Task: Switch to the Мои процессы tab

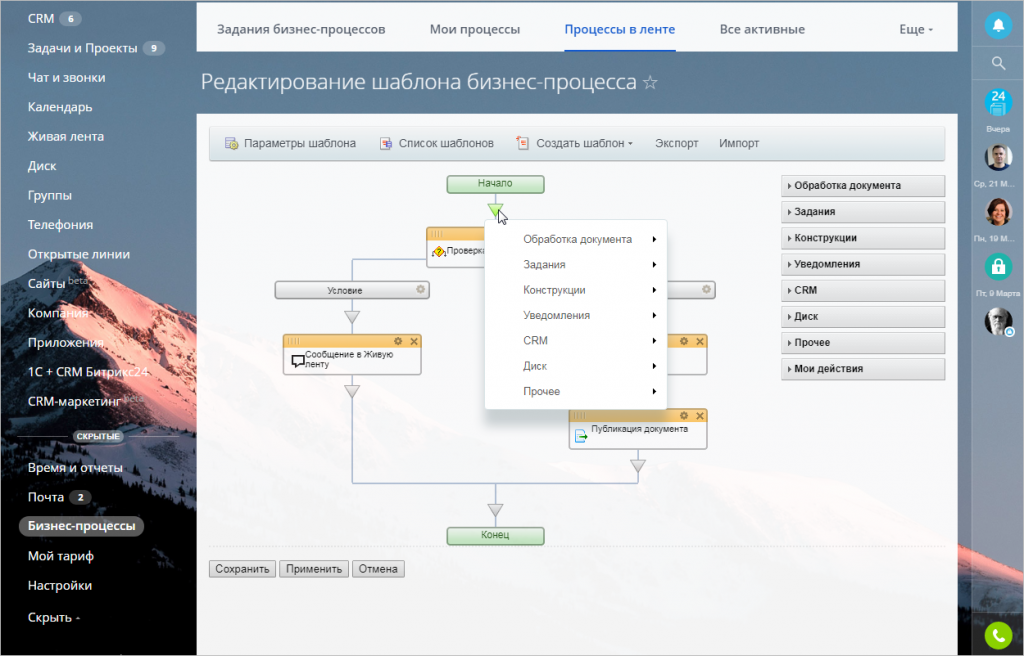Action: [475, 30]
